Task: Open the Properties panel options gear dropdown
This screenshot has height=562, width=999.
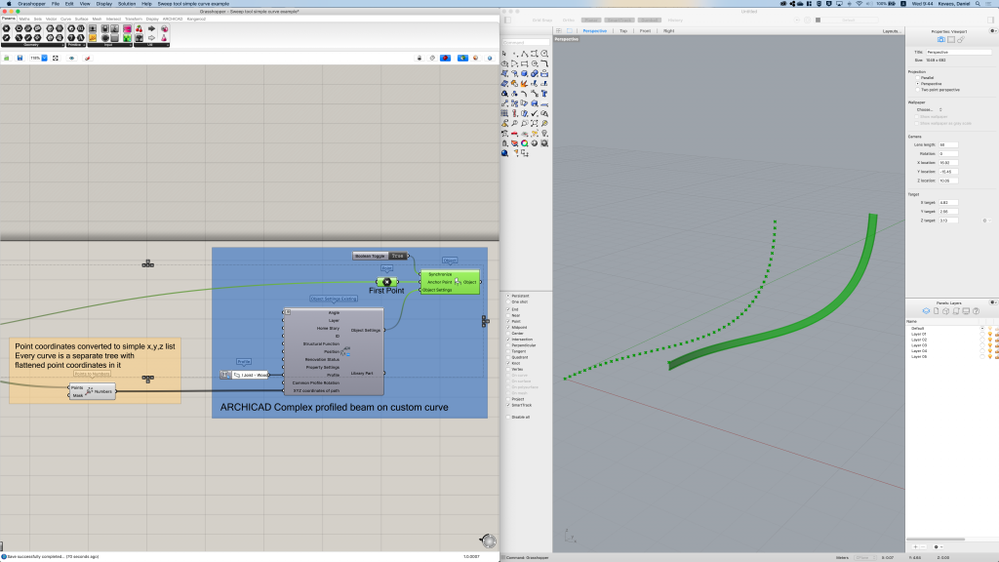Action: [x=993, y=31]
